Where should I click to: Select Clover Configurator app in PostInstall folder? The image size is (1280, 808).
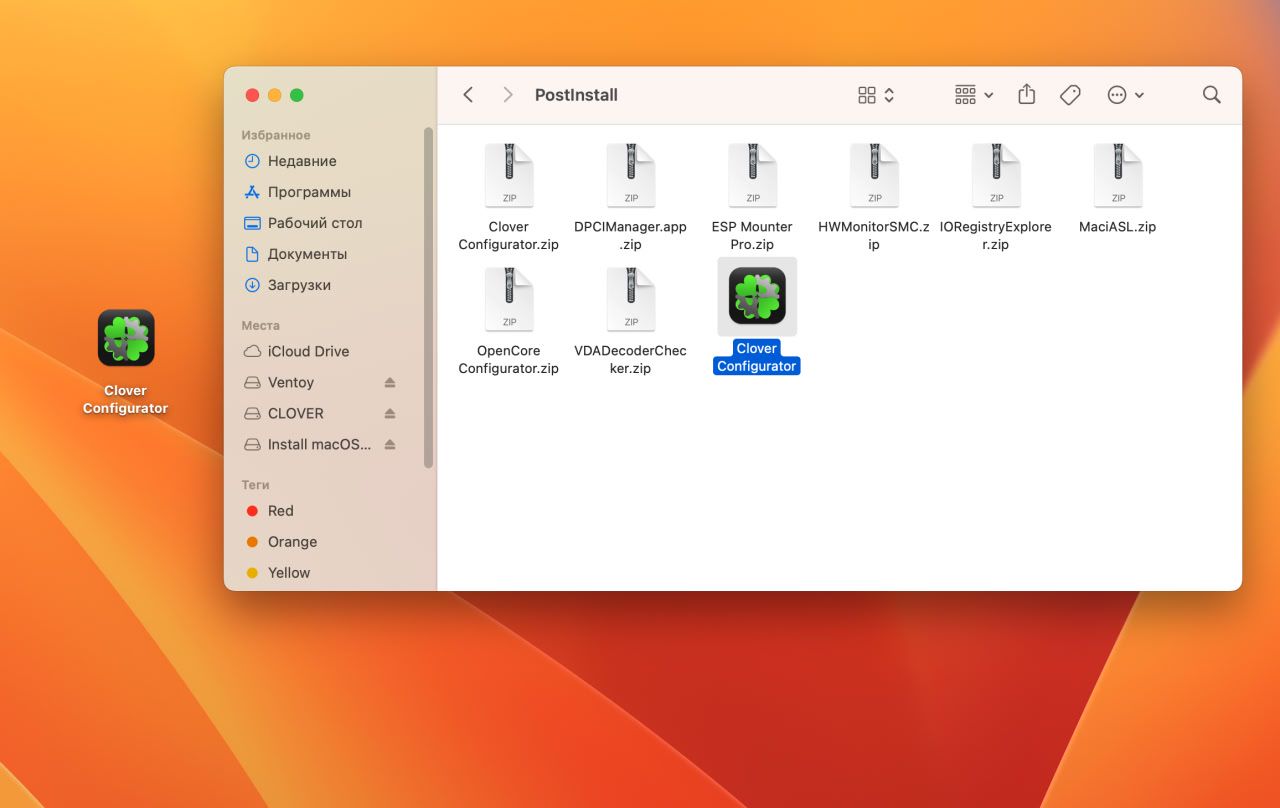[x=756, y=297]
